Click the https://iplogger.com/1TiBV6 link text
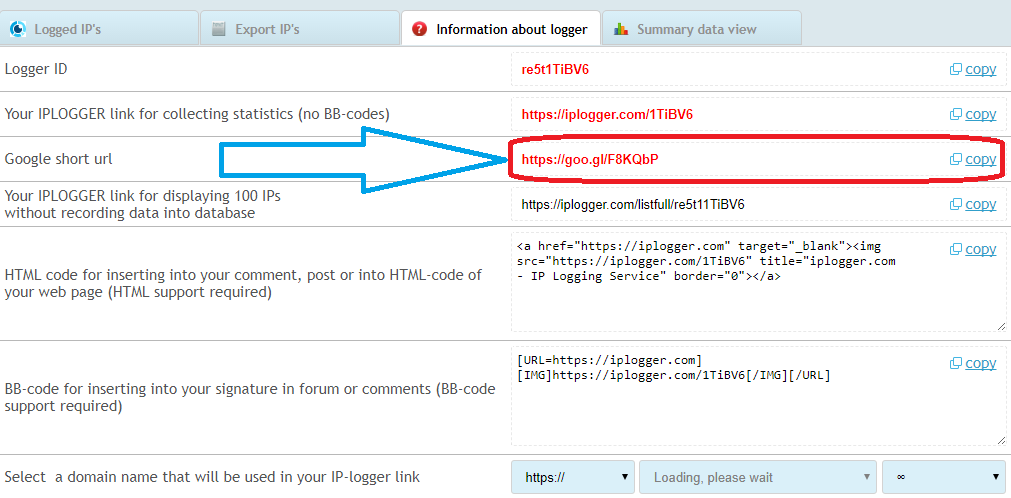 tap(607, 115)
